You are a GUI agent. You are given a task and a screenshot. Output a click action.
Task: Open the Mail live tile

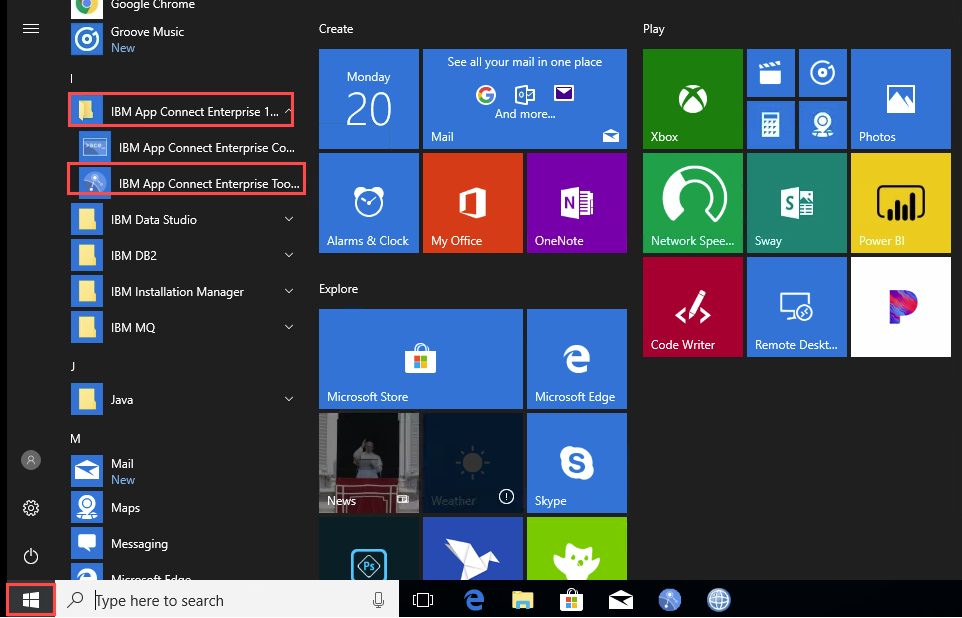525,99
